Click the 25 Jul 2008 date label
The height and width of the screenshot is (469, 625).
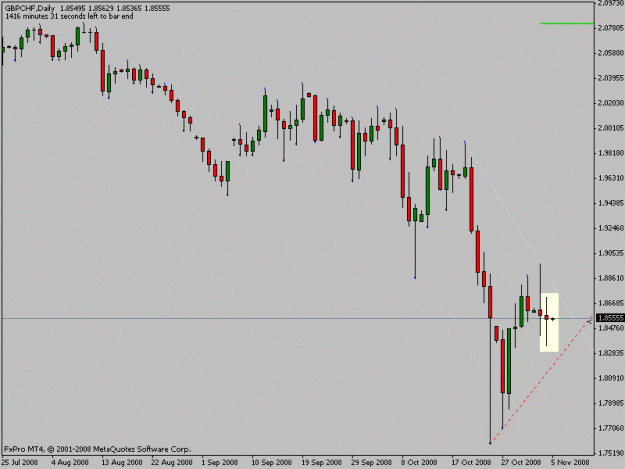point(20,463)
